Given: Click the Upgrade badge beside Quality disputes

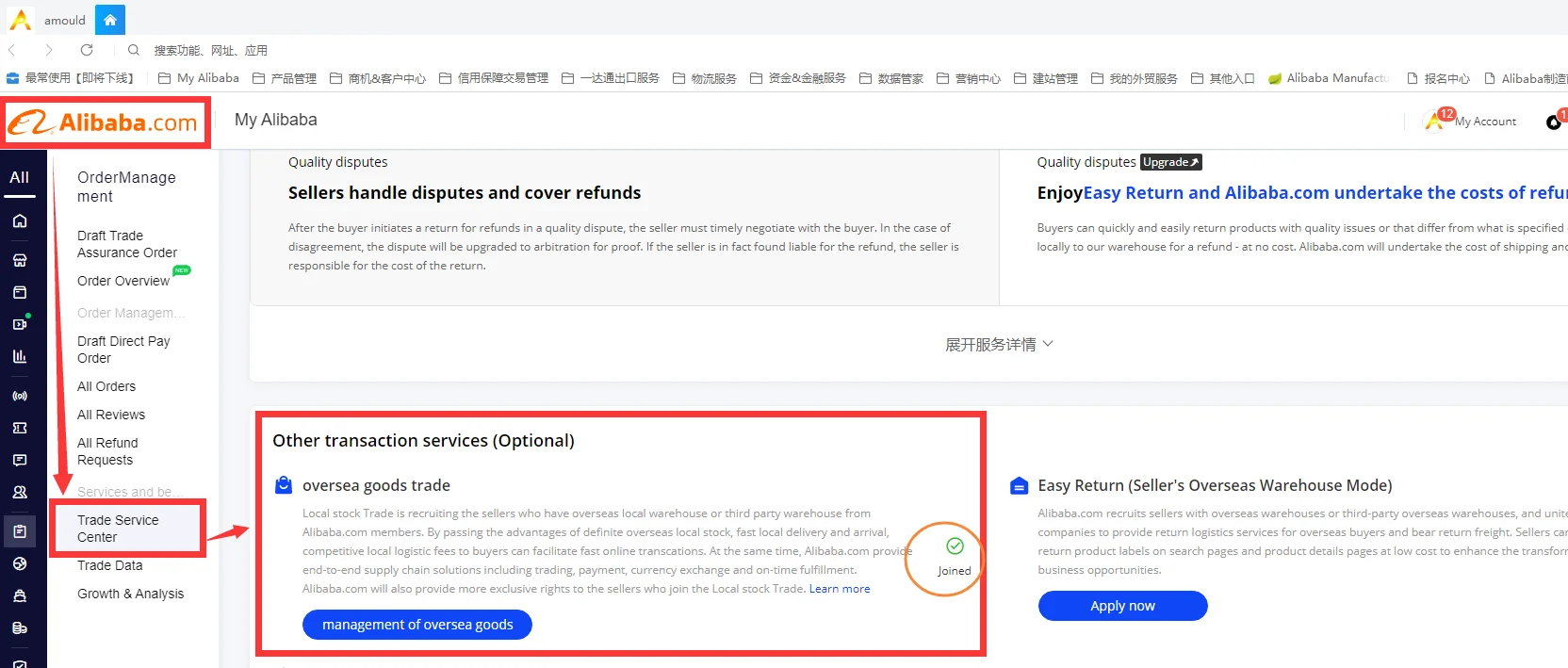Looking at the screenshot, I should pos(1171,162).
